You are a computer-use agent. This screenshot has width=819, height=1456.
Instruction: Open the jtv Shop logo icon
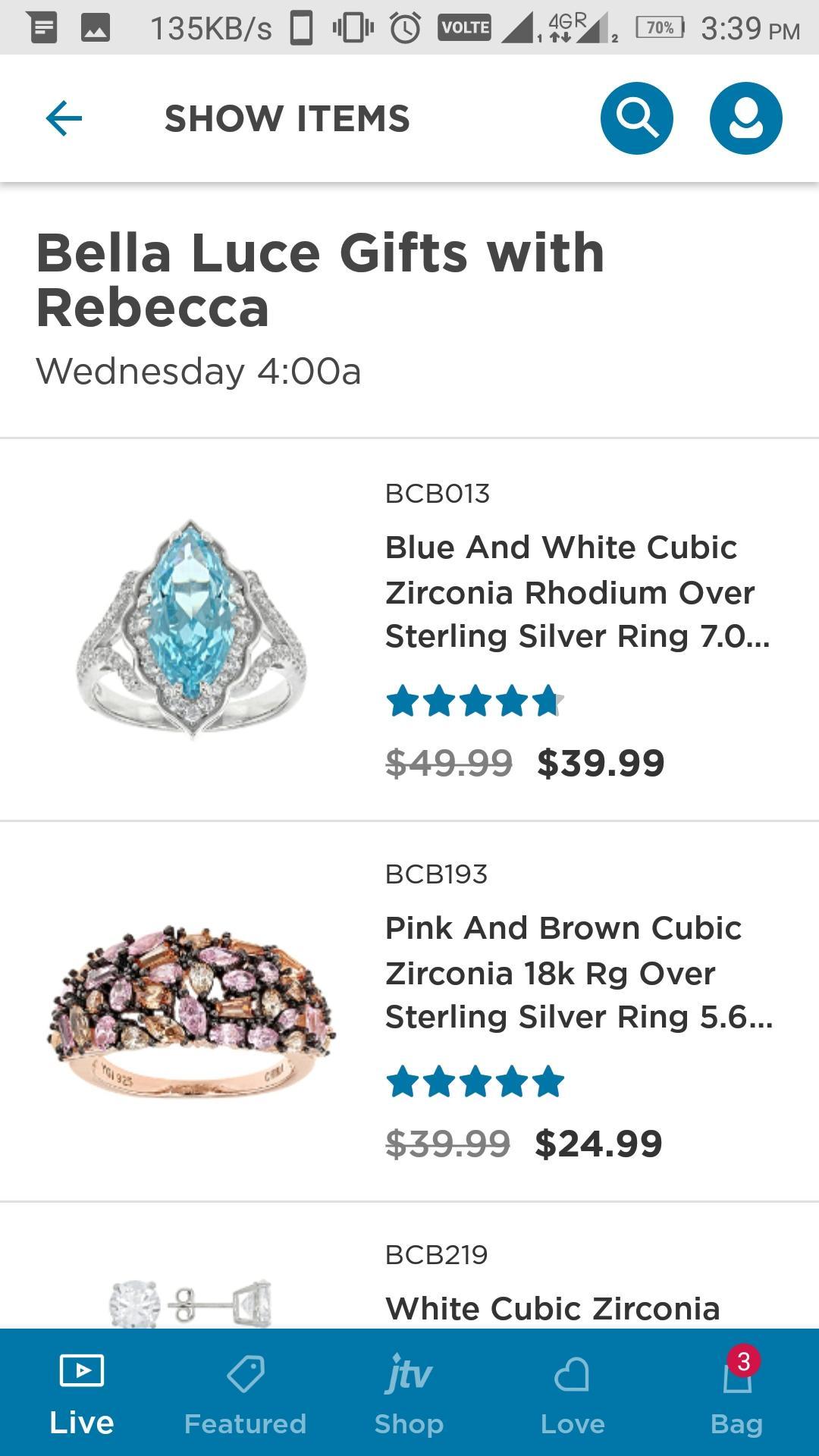[409, 1373]
